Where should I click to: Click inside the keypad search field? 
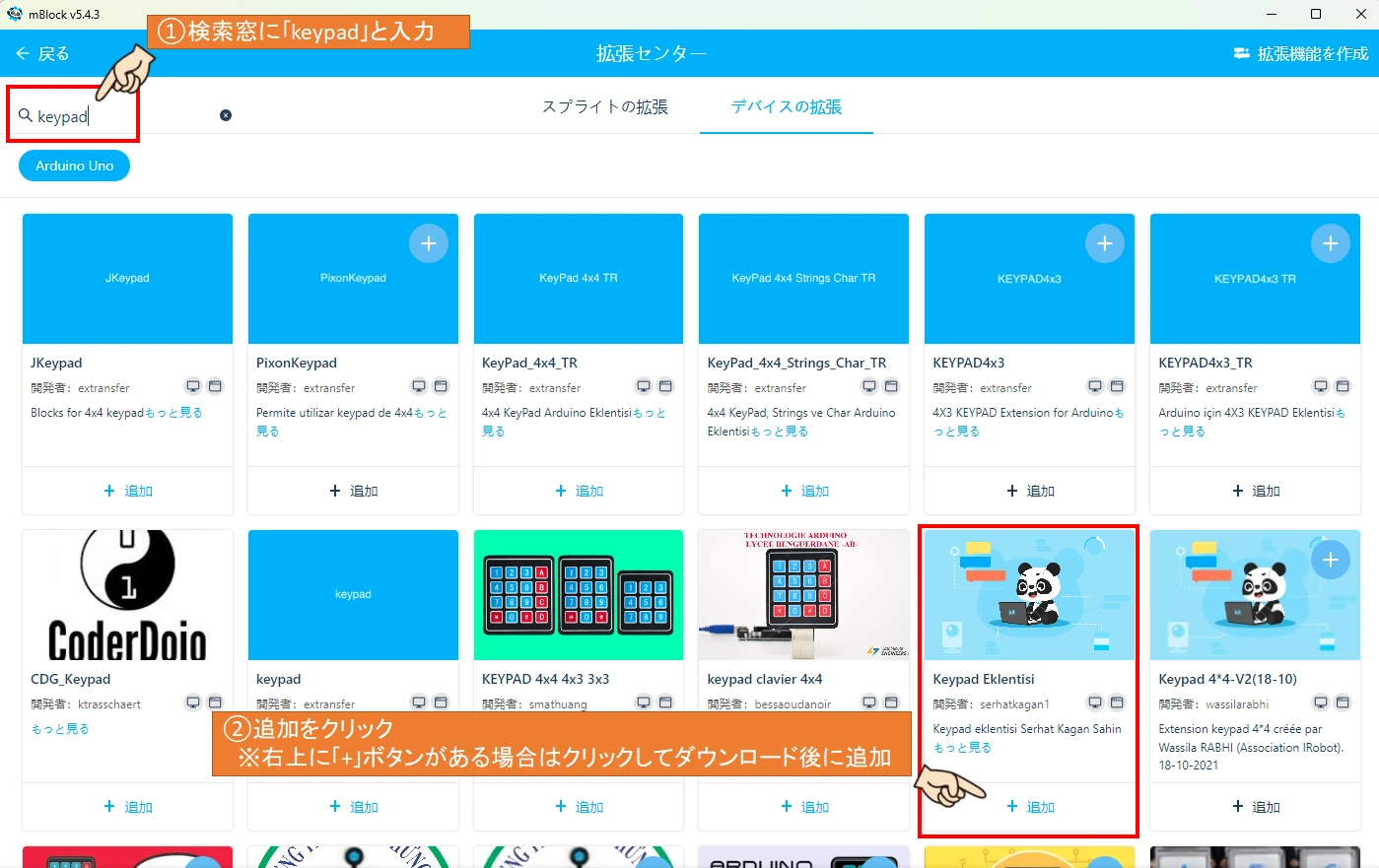click(123, 116)
